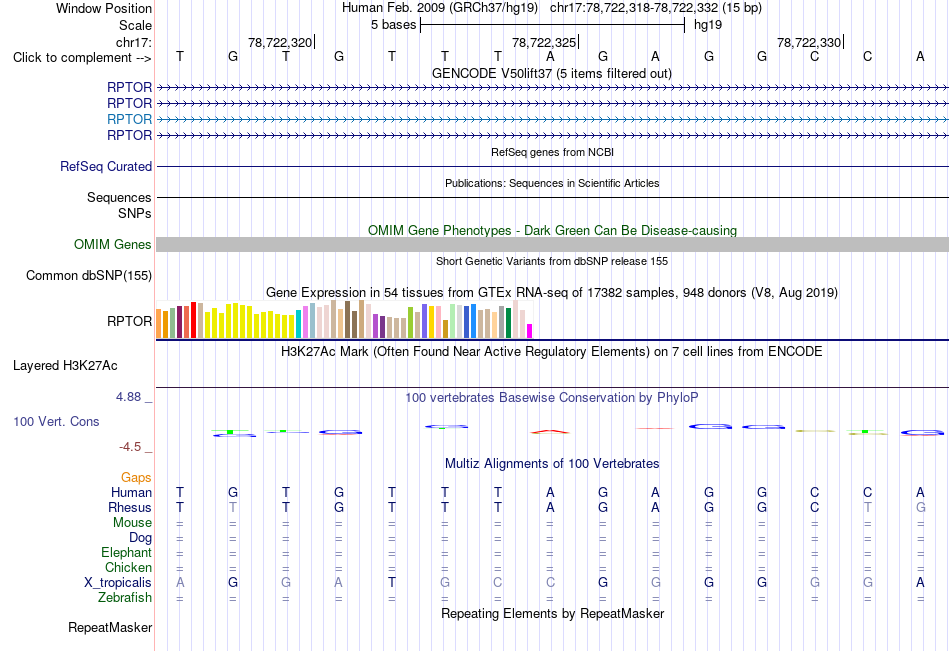Click the 'Common dbSNP(155)' label
The image size is (950, 651).
click(88, 275)
